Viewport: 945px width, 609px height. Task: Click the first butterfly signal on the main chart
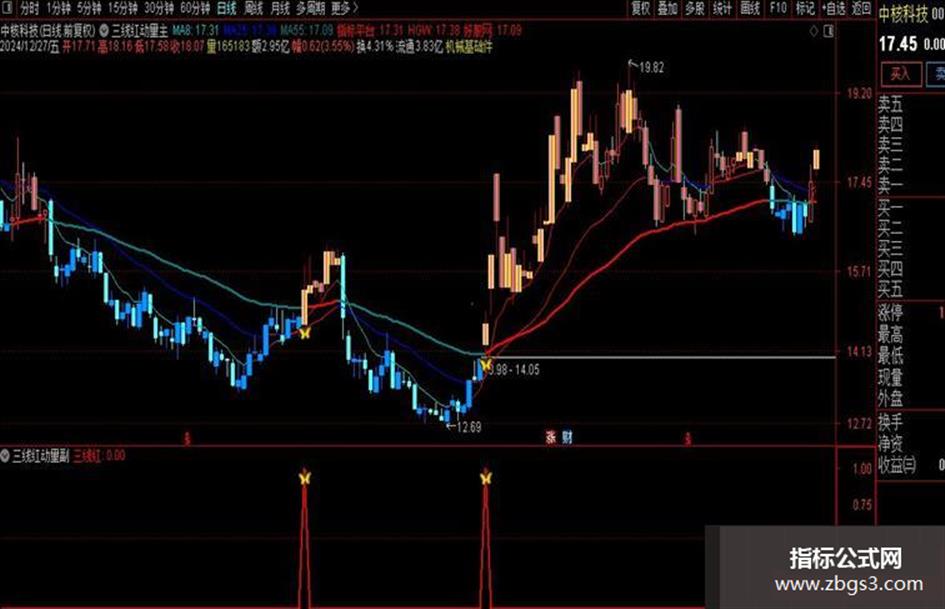click(305, 332)
